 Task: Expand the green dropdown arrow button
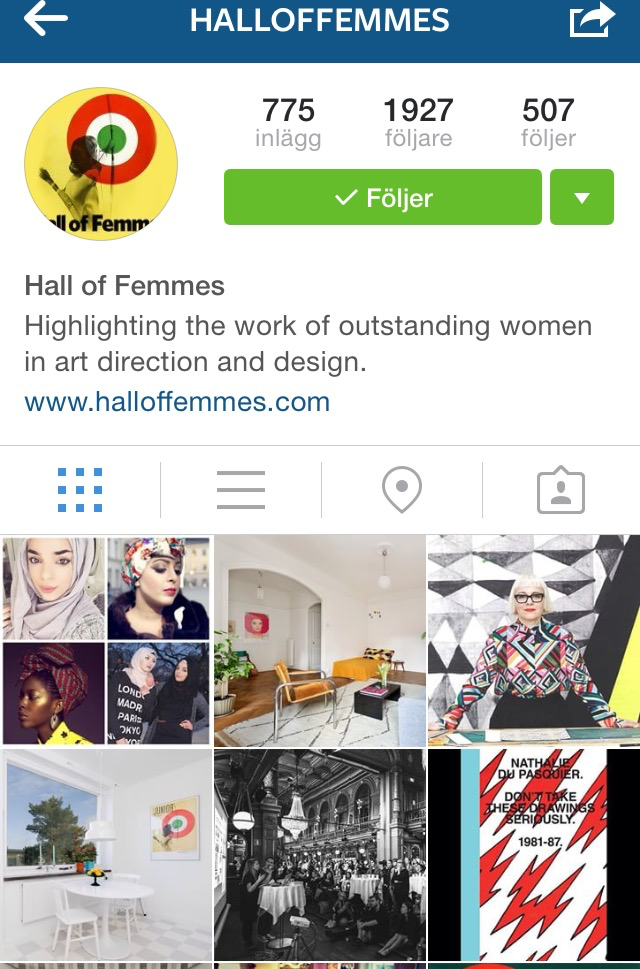[582, 197]
